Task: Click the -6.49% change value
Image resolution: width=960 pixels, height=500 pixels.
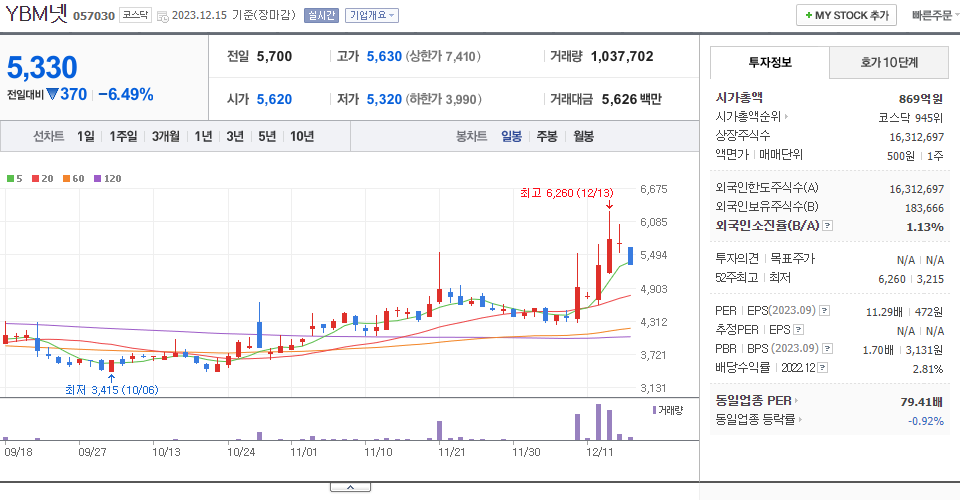Action: click(126, 94)
